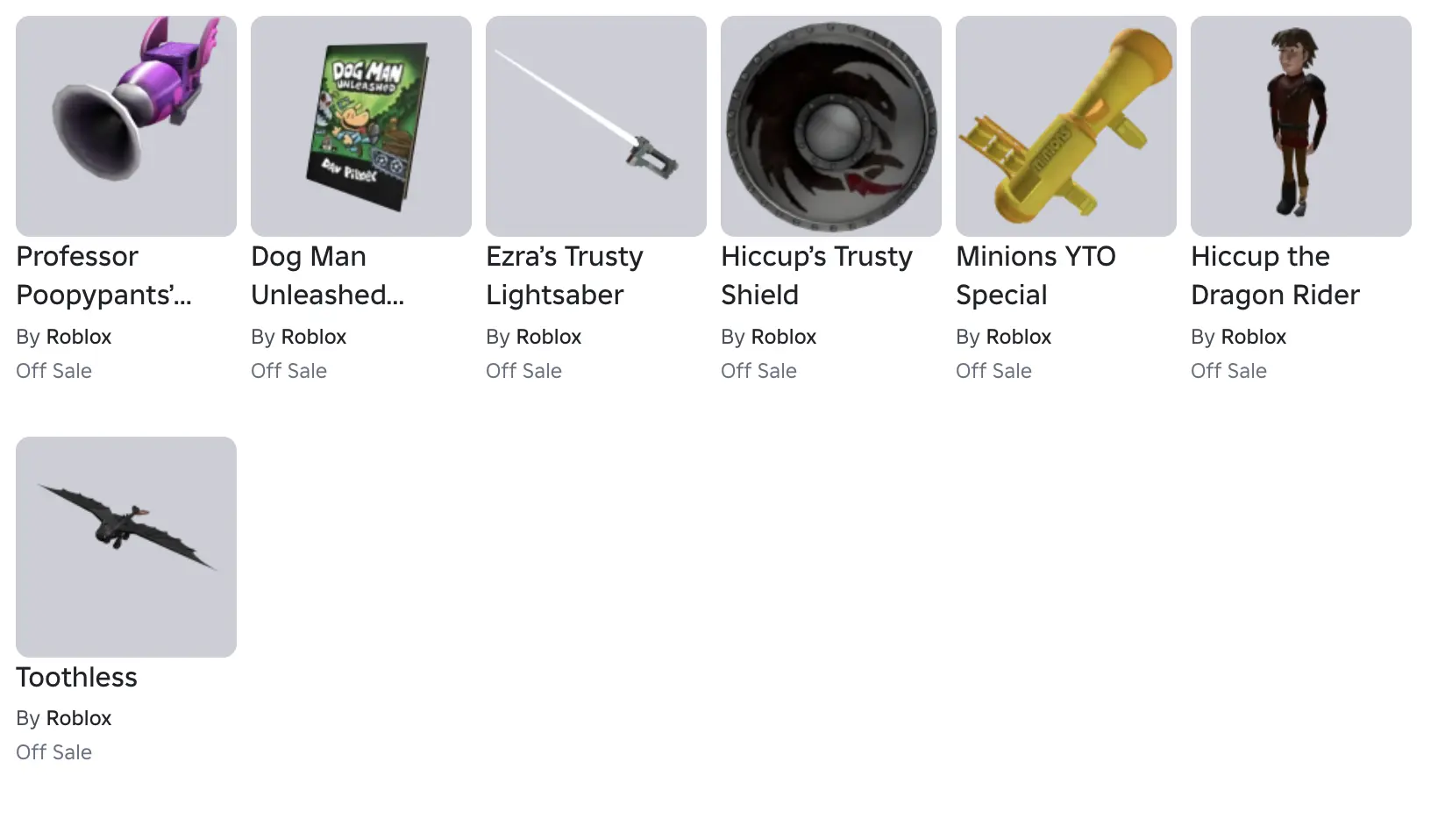Open Roblox creator under Hiccup's Trusty Shield
The width and height of the screenshot is (1445, 840).
(x=784, y=337)
